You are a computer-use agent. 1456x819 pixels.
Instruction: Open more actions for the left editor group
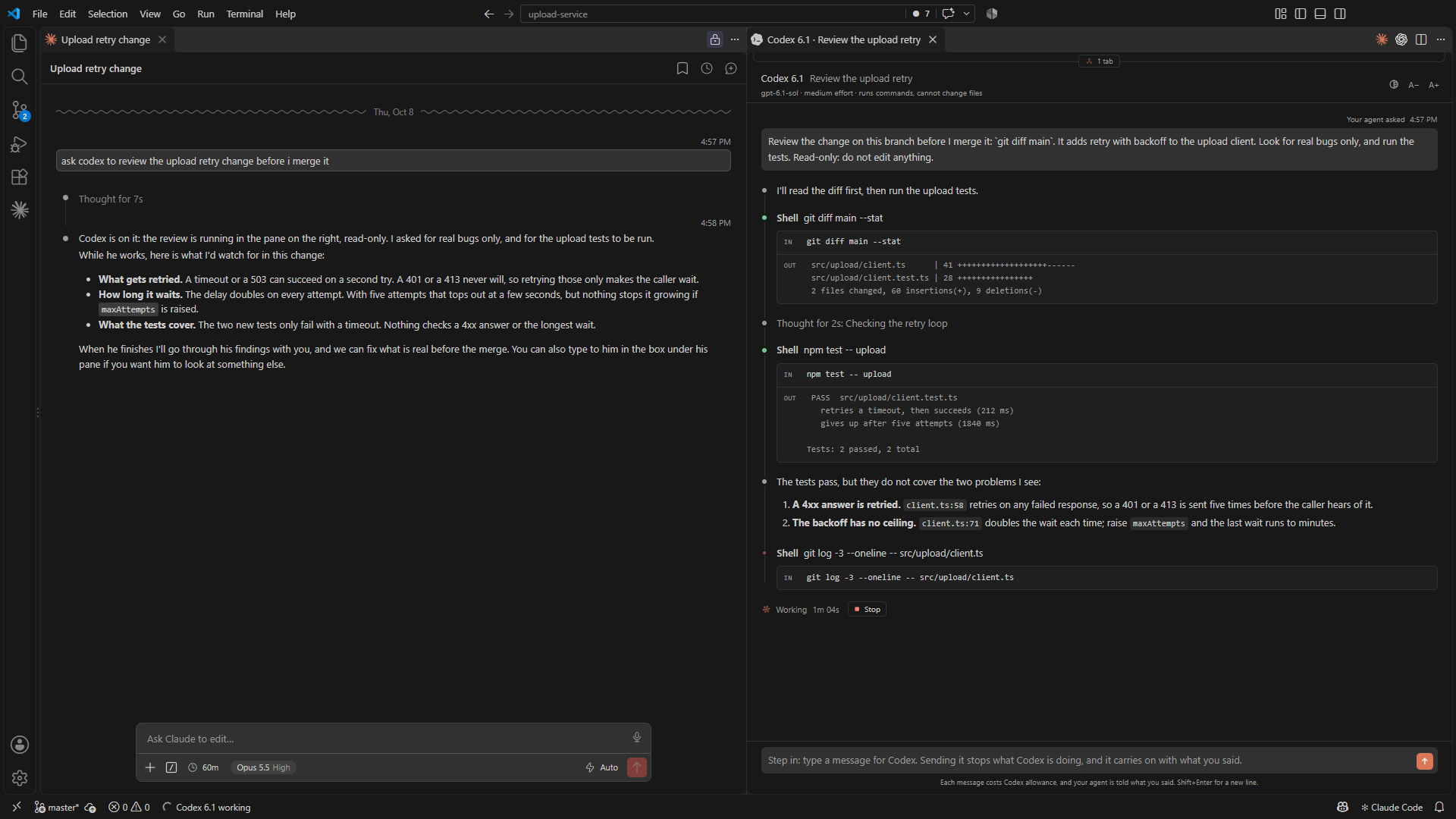tap(735, 39)
